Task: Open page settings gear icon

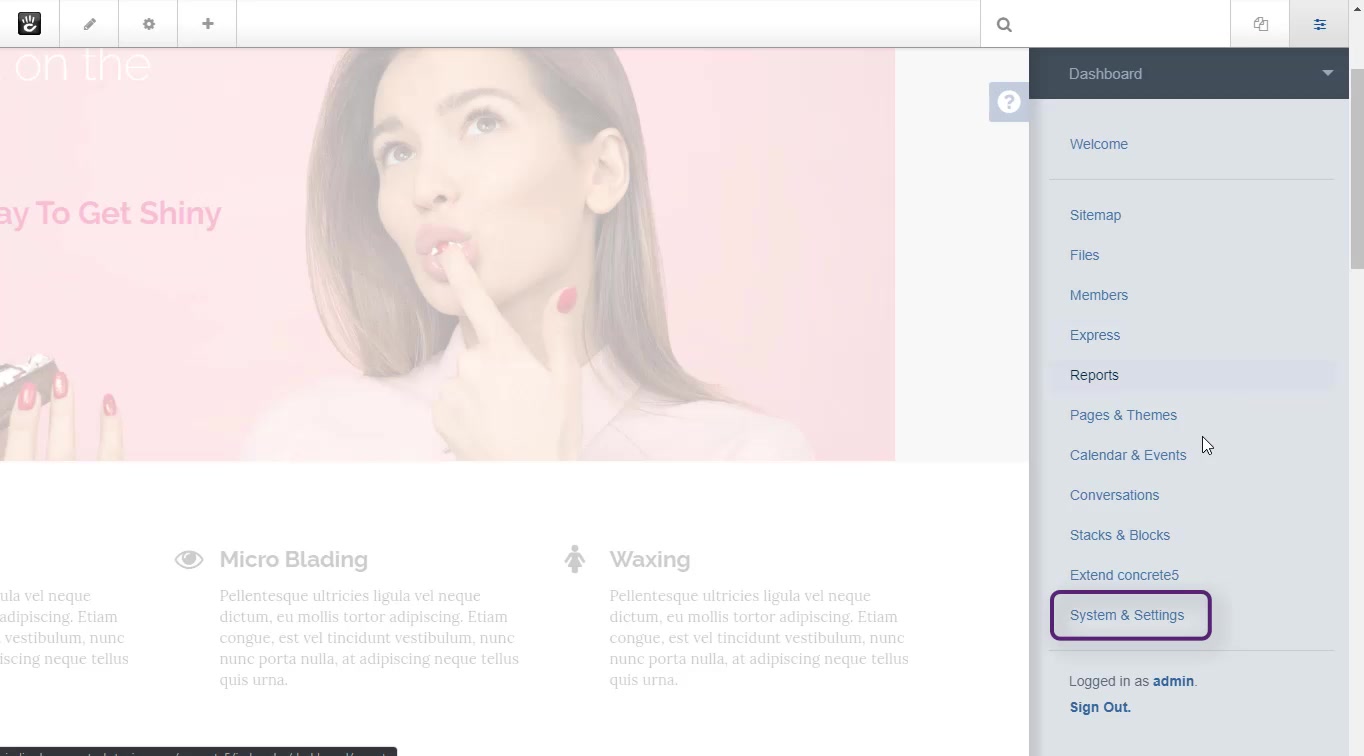Action: pyautogui.click(x=148, y=24)
